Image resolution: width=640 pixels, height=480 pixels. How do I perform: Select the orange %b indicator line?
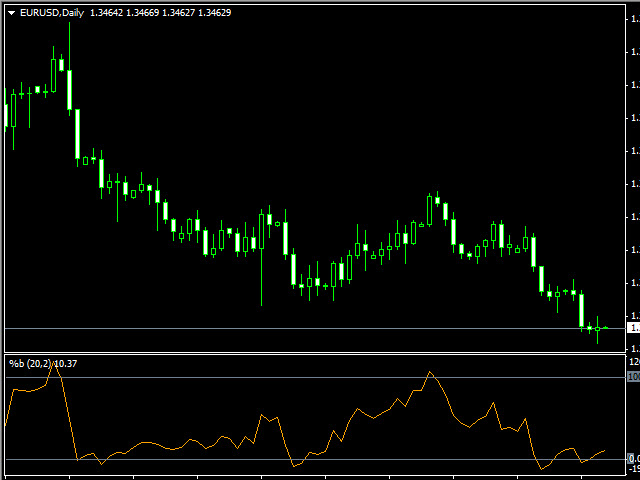click(150, 443)
